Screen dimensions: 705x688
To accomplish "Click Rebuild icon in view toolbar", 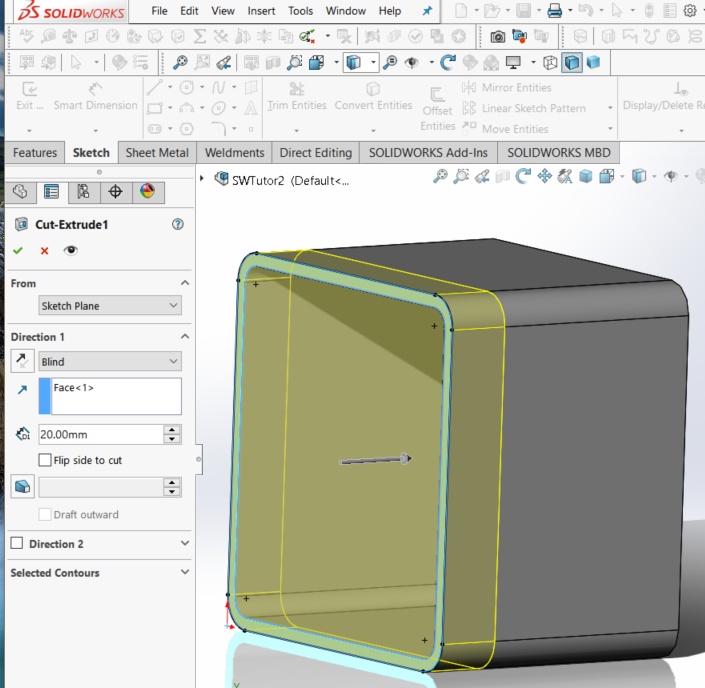I will [x=447, y=63].
